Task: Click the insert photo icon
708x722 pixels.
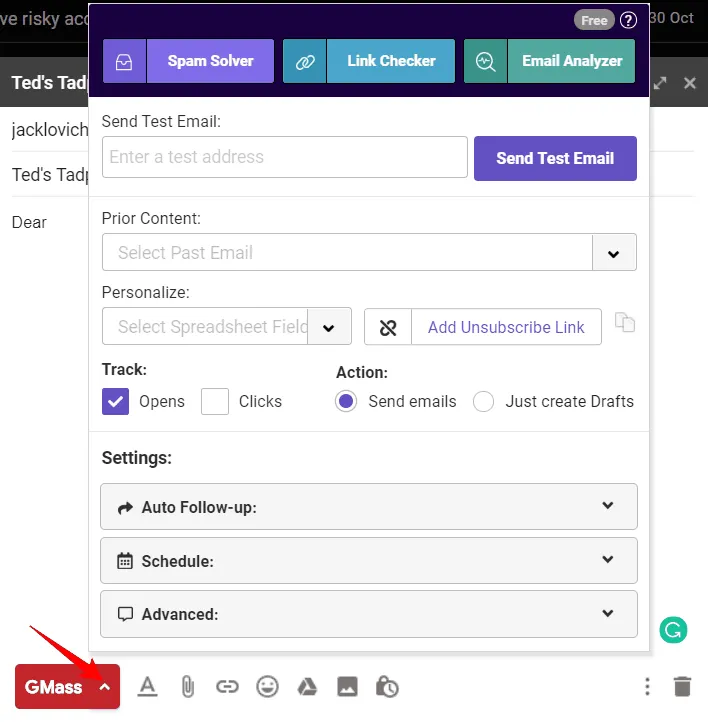Action: click(x=348, y=687)
